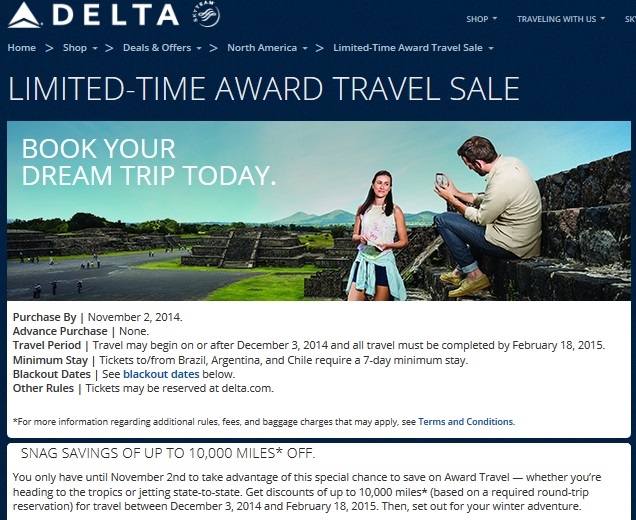Open the North America breadcrumb link

point(262,47)
